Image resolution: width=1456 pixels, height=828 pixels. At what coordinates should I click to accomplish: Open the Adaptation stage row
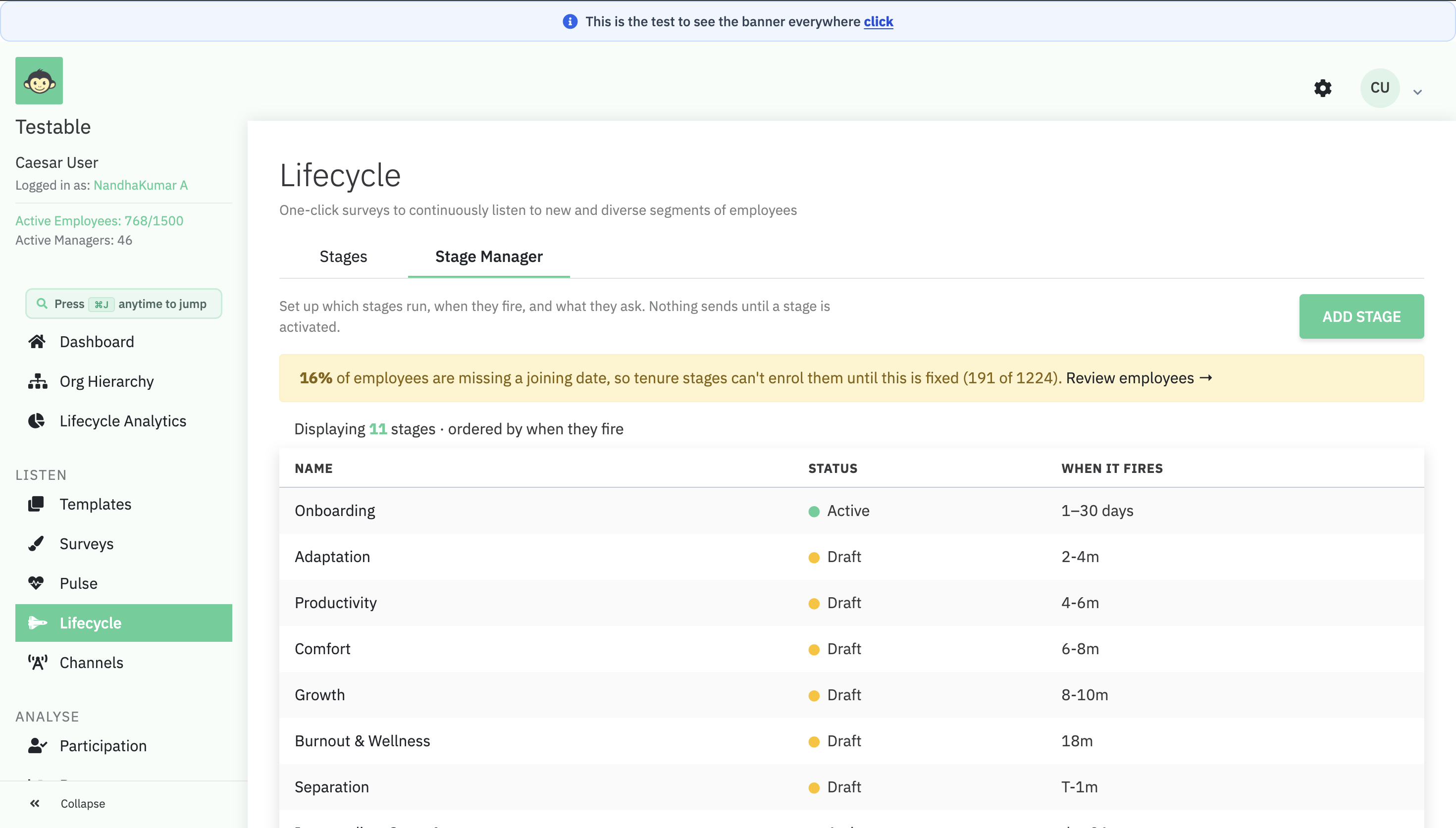click(x=851, y=557)
